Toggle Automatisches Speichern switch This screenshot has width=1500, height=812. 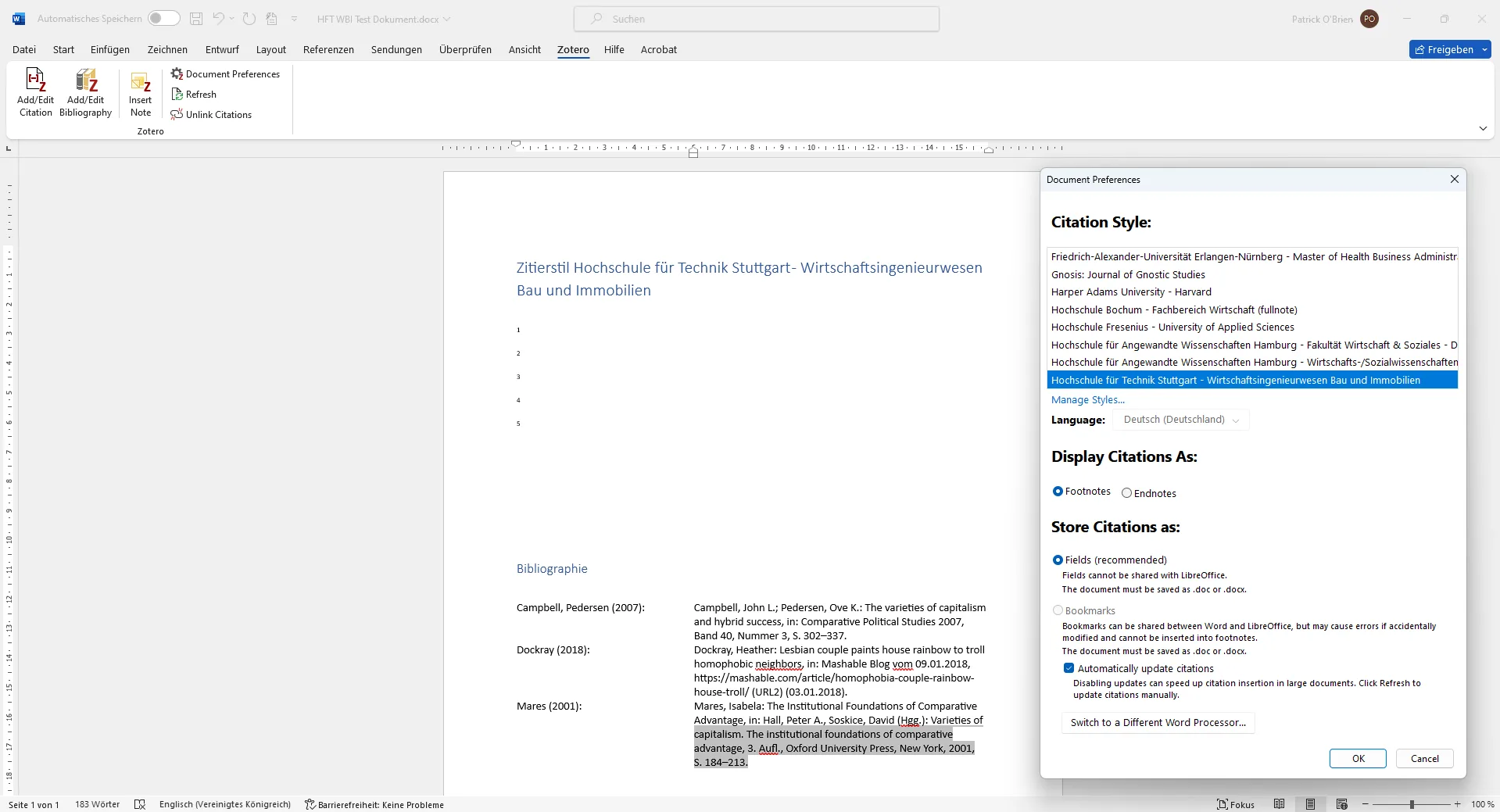pos(164,19)
